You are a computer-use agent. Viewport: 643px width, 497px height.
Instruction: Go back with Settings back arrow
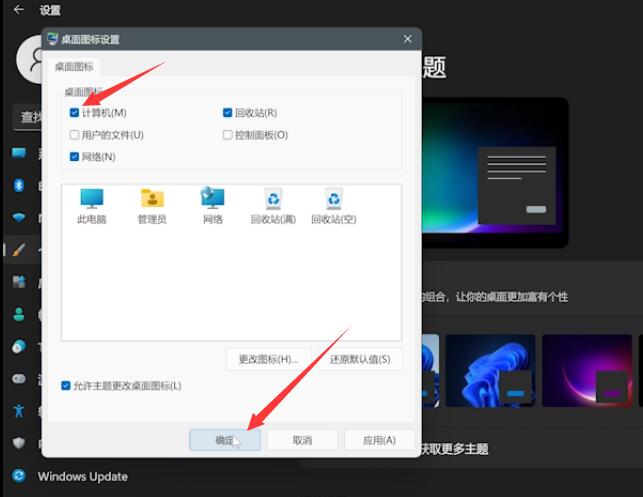18,9
